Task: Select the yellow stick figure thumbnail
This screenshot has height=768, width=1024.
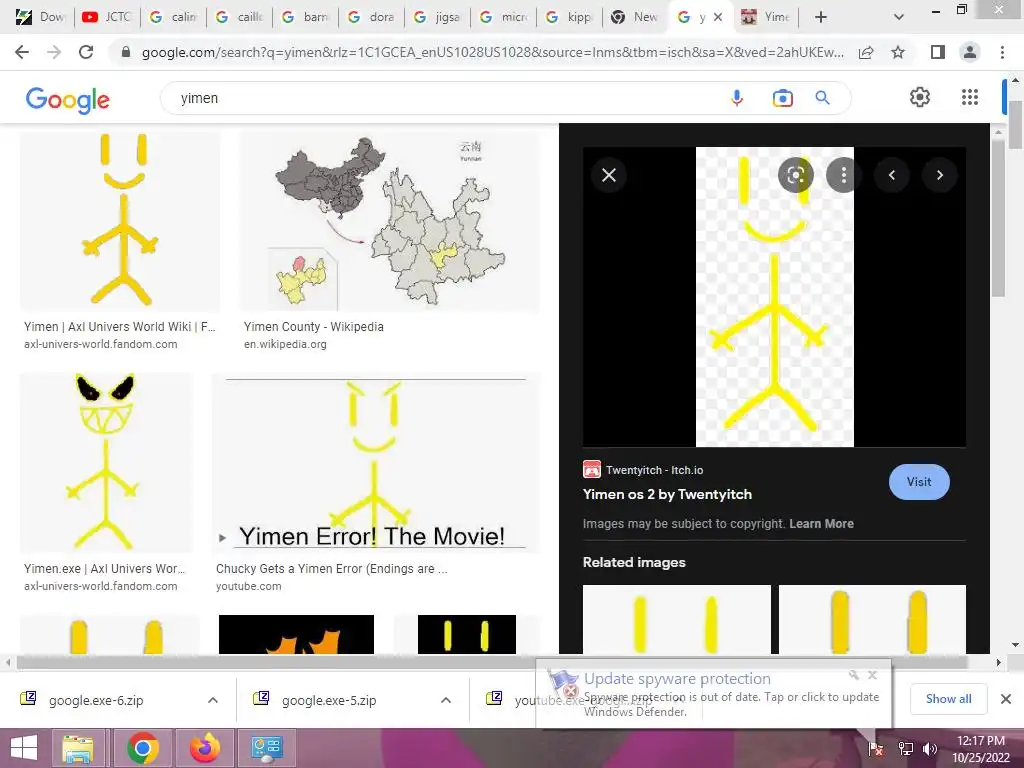Action: point(120,221)
